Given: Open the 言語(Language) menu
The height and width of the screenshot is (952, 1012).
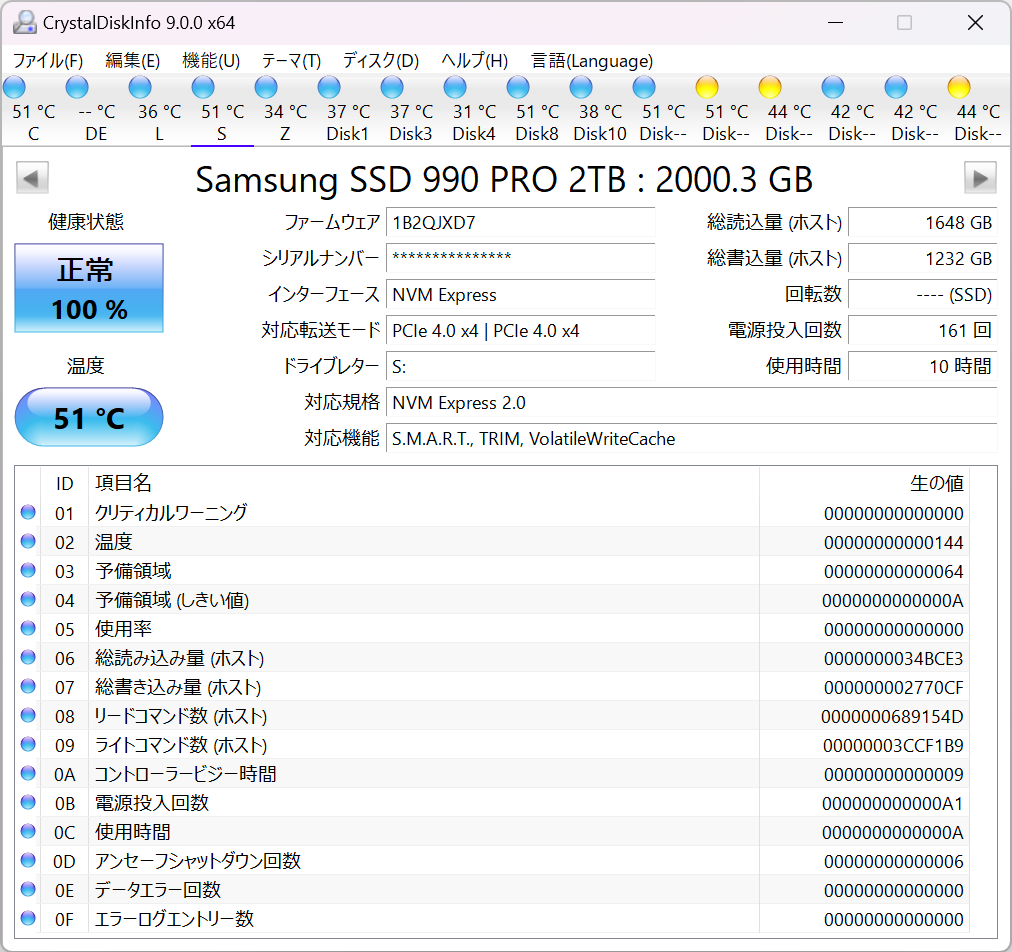Looking at the screenshot, I should (x=591, y=61).
